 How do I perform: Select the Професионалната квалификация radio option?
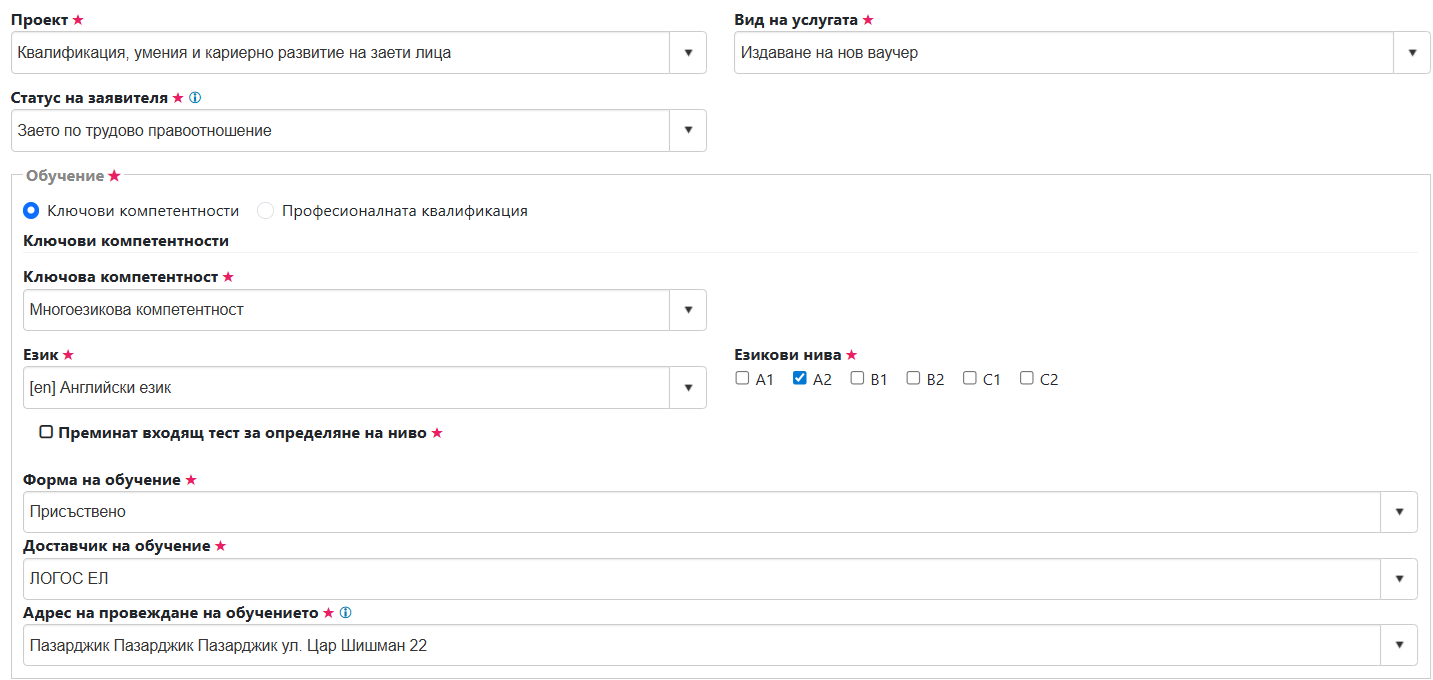click(265, 211)
